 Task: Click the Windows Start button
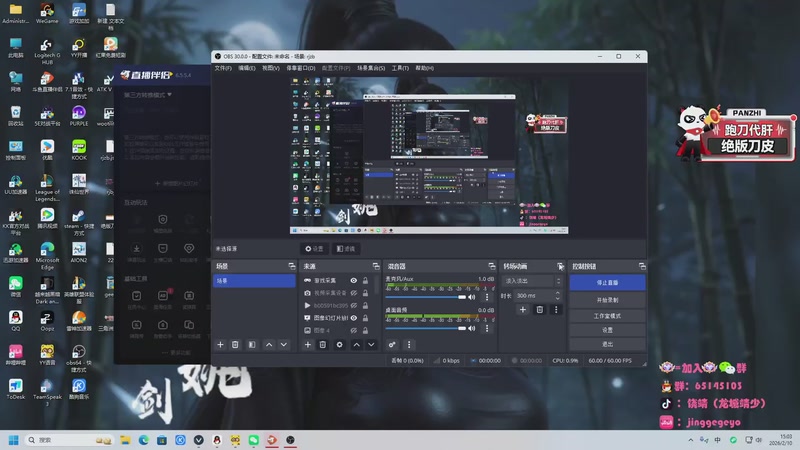coord(14,440)
